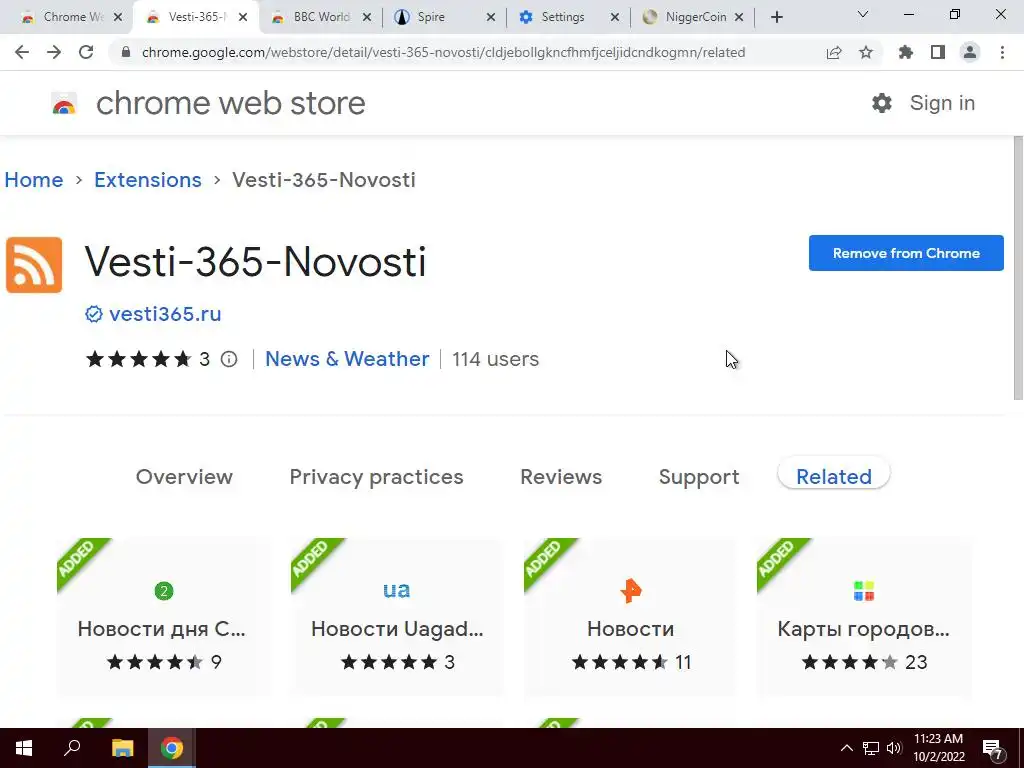This screenshot has height=768, width=1024.
Task: Open the Overview section tab
Action: tap(184, 477)
